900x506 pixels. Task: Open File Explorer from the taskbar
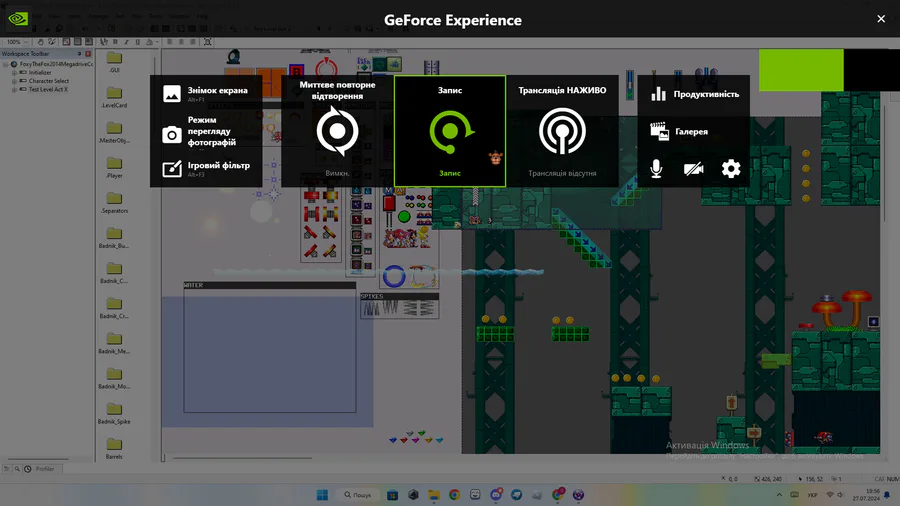point(434,495)
